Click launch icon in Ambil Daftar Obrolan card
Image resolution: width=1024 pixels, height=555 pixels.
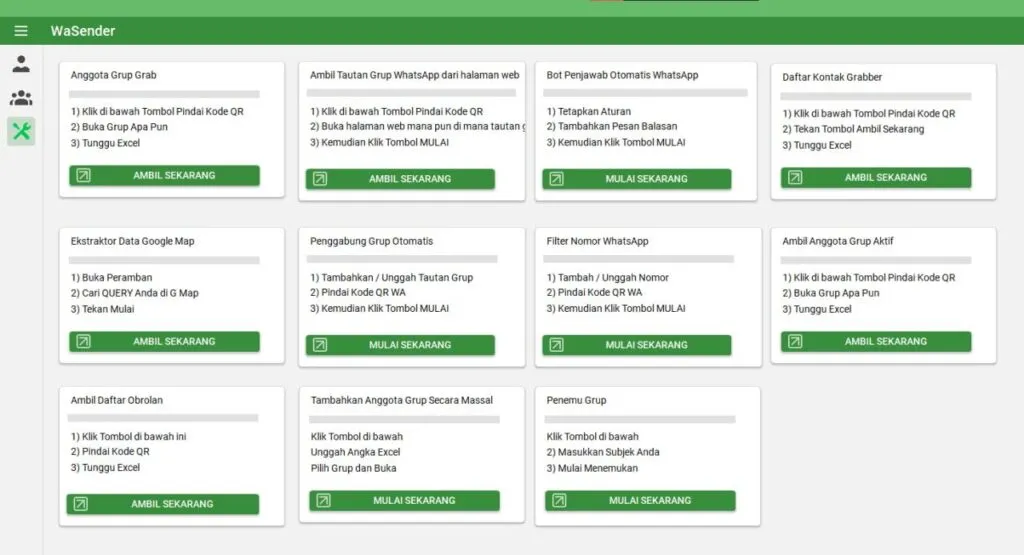click(82, 505)
